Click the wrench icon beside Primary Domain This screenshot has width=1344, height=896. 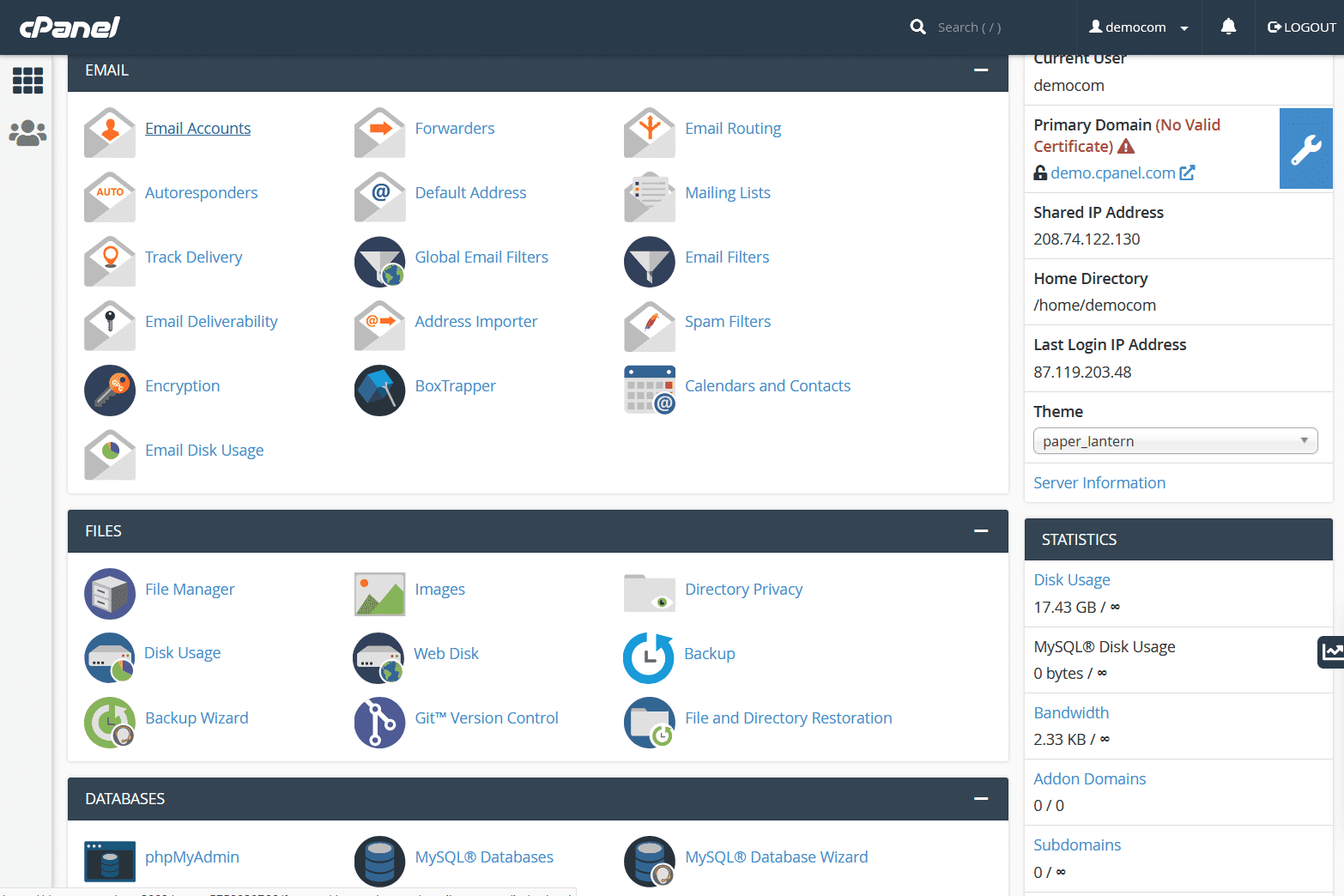point(1305,148)
